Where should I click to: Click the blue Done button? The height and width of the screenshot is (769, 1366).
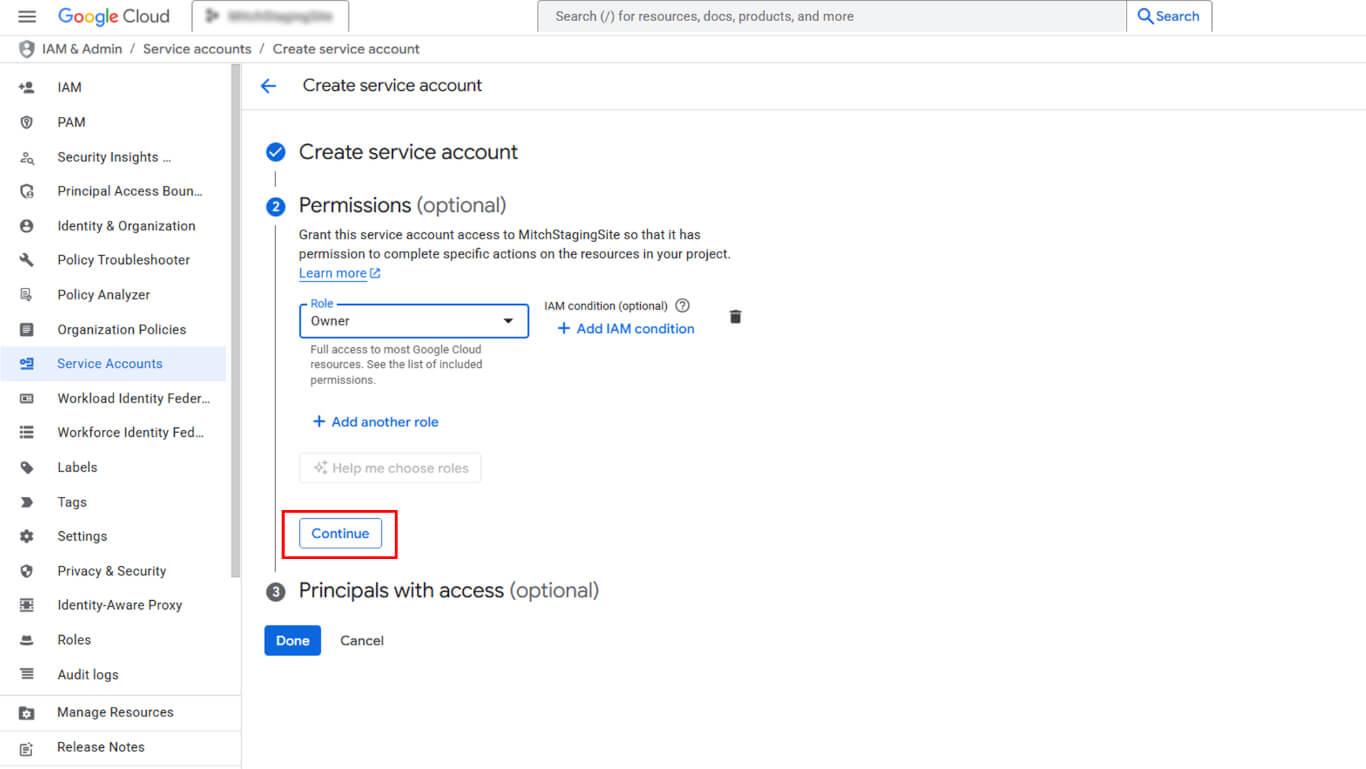pyautogui.click(x=292, y=641)
